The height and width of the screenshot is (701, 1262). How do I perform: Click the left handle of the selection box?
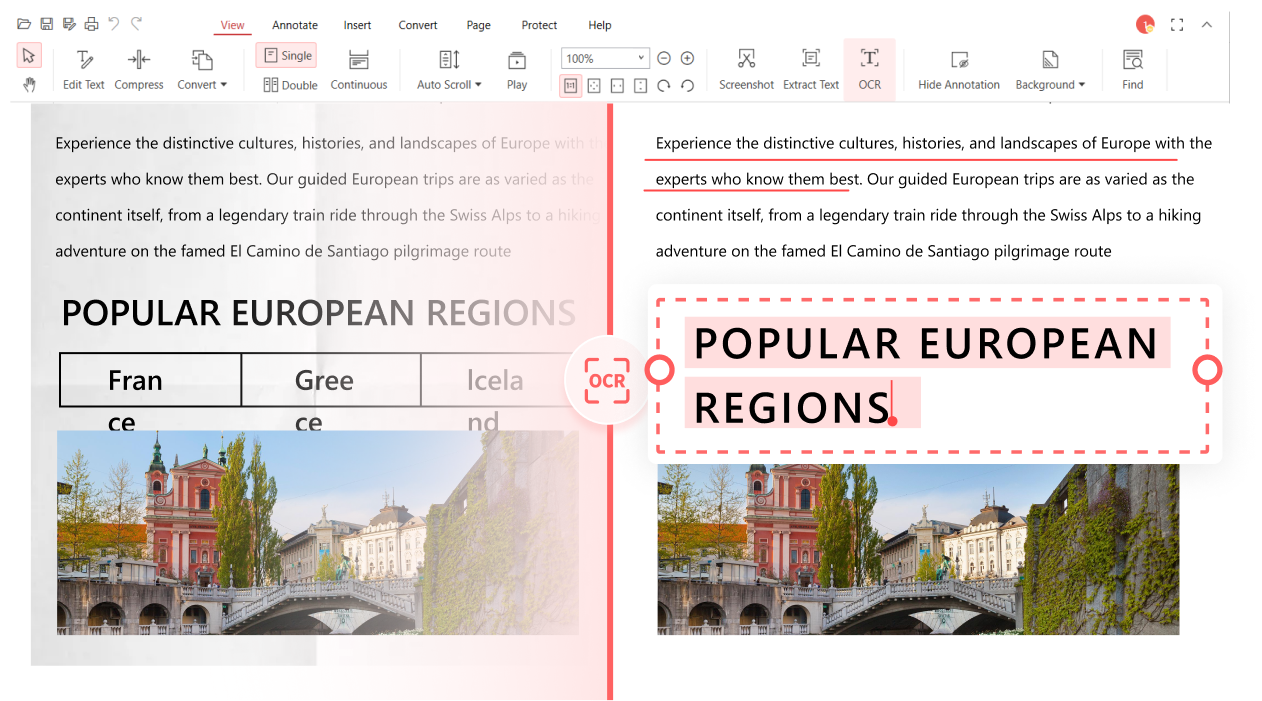(x=659, y=371)
